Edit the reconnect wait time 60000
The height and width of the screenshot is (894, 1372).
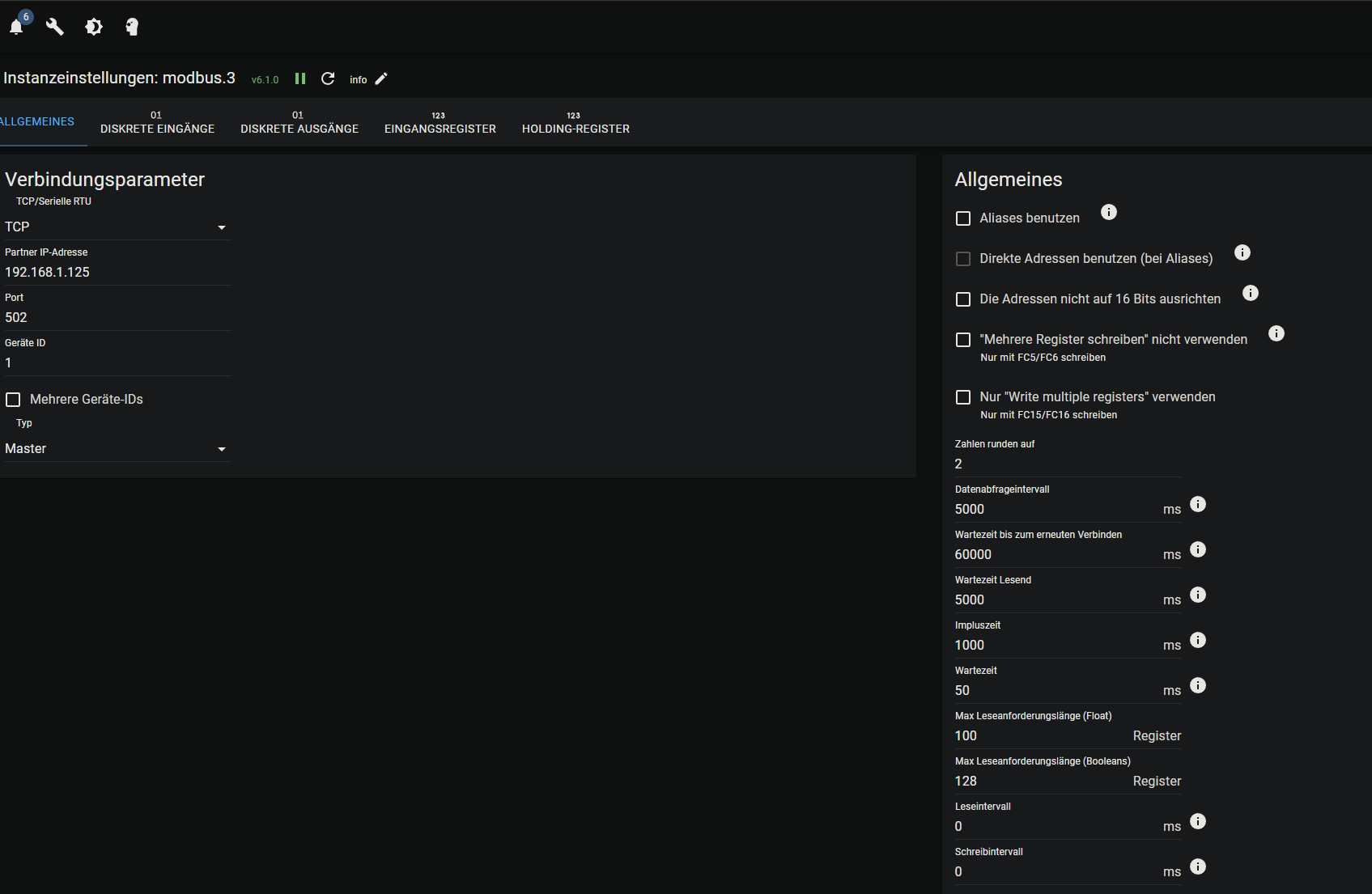pos(1056,555)
